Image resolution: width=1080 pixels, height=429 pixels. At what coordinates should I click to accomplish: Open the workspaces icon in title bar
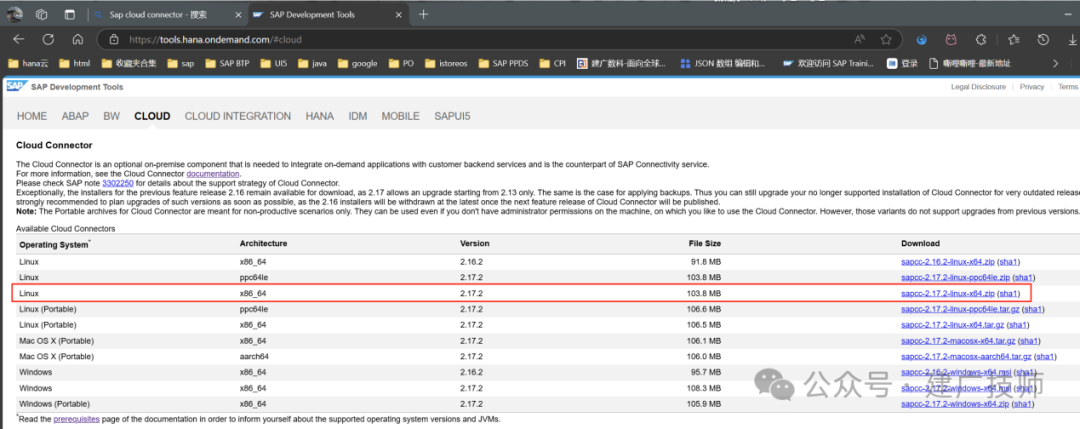[x=42, y=14]
